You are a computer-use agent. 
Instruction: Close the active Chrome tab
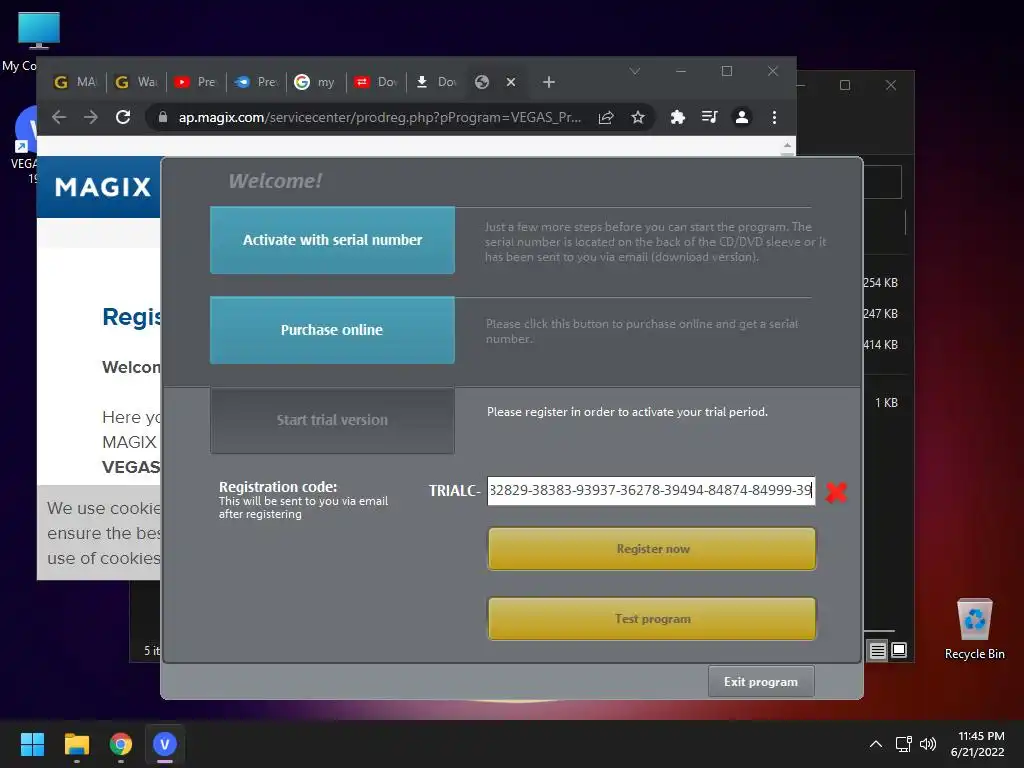(x=511, y=82)
